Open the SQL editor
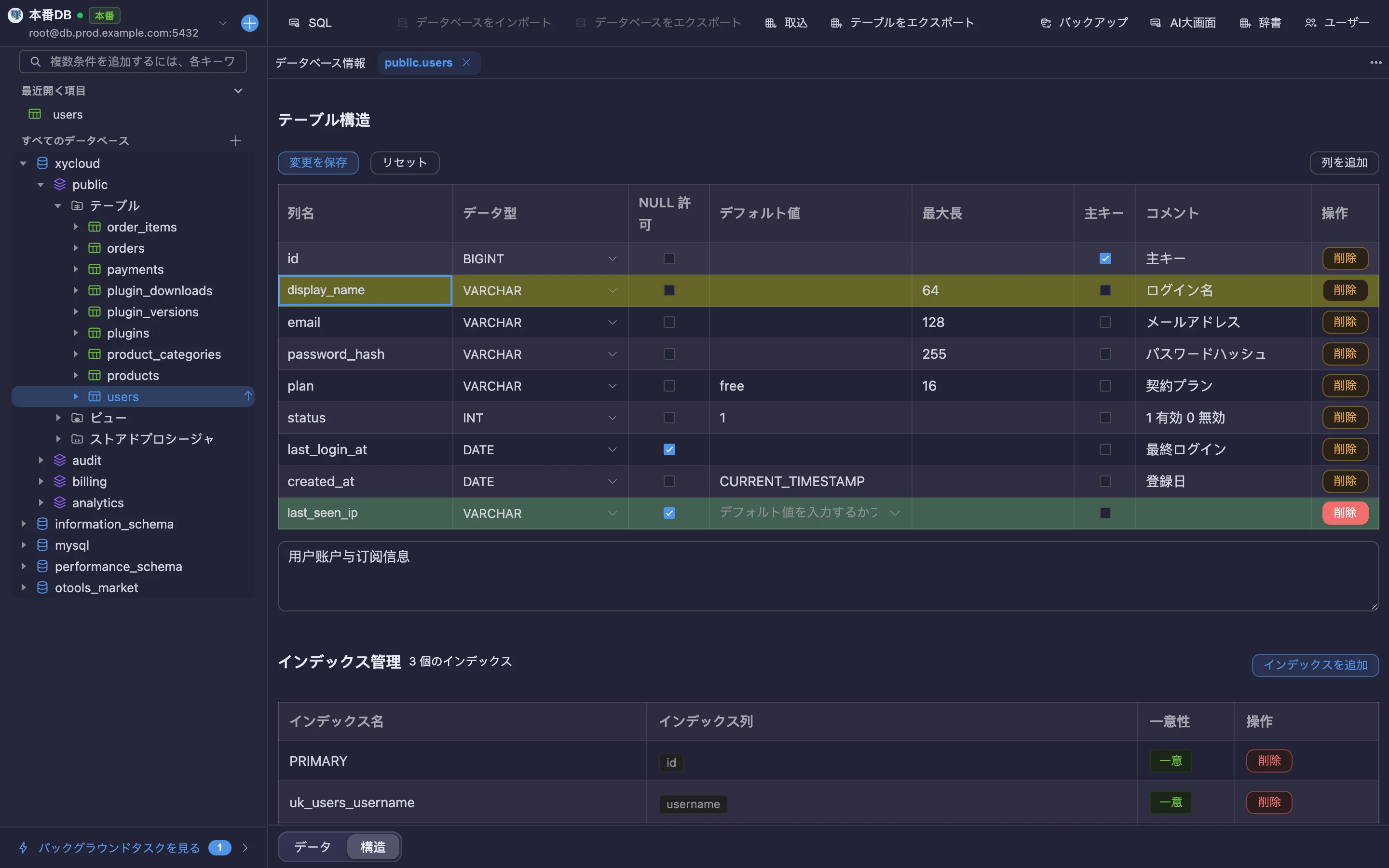The width and height of the screenshot is (1389, 868). click(311, 23)
